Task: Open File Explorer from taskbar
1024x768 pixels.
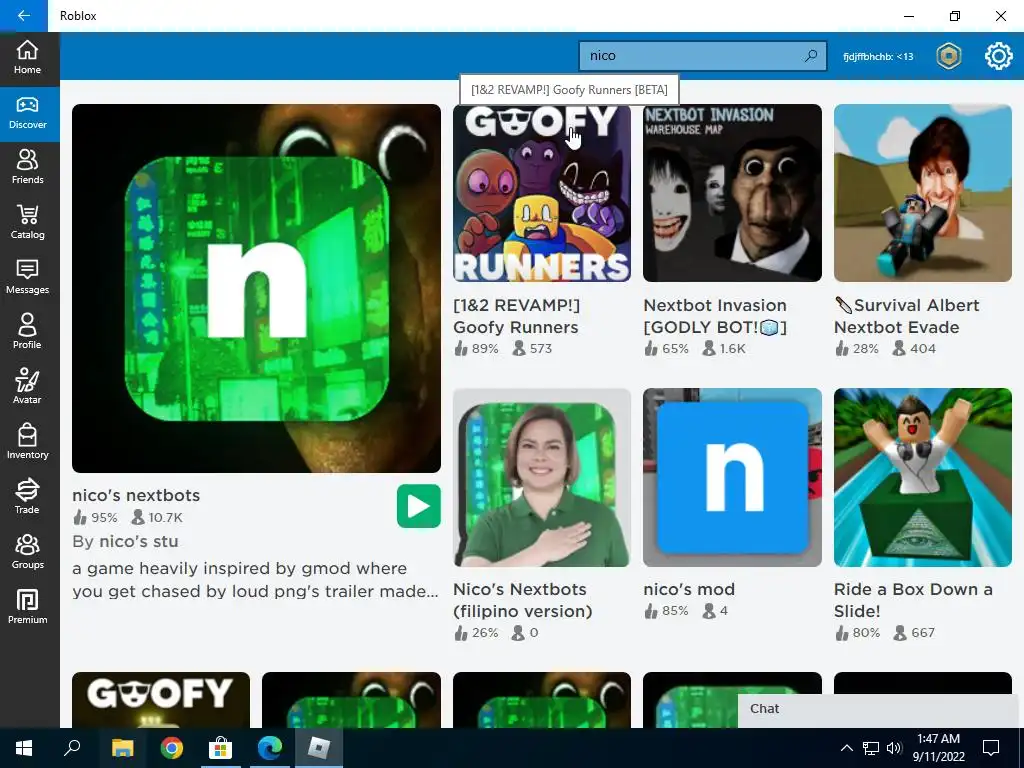Action: pos(122,748)
